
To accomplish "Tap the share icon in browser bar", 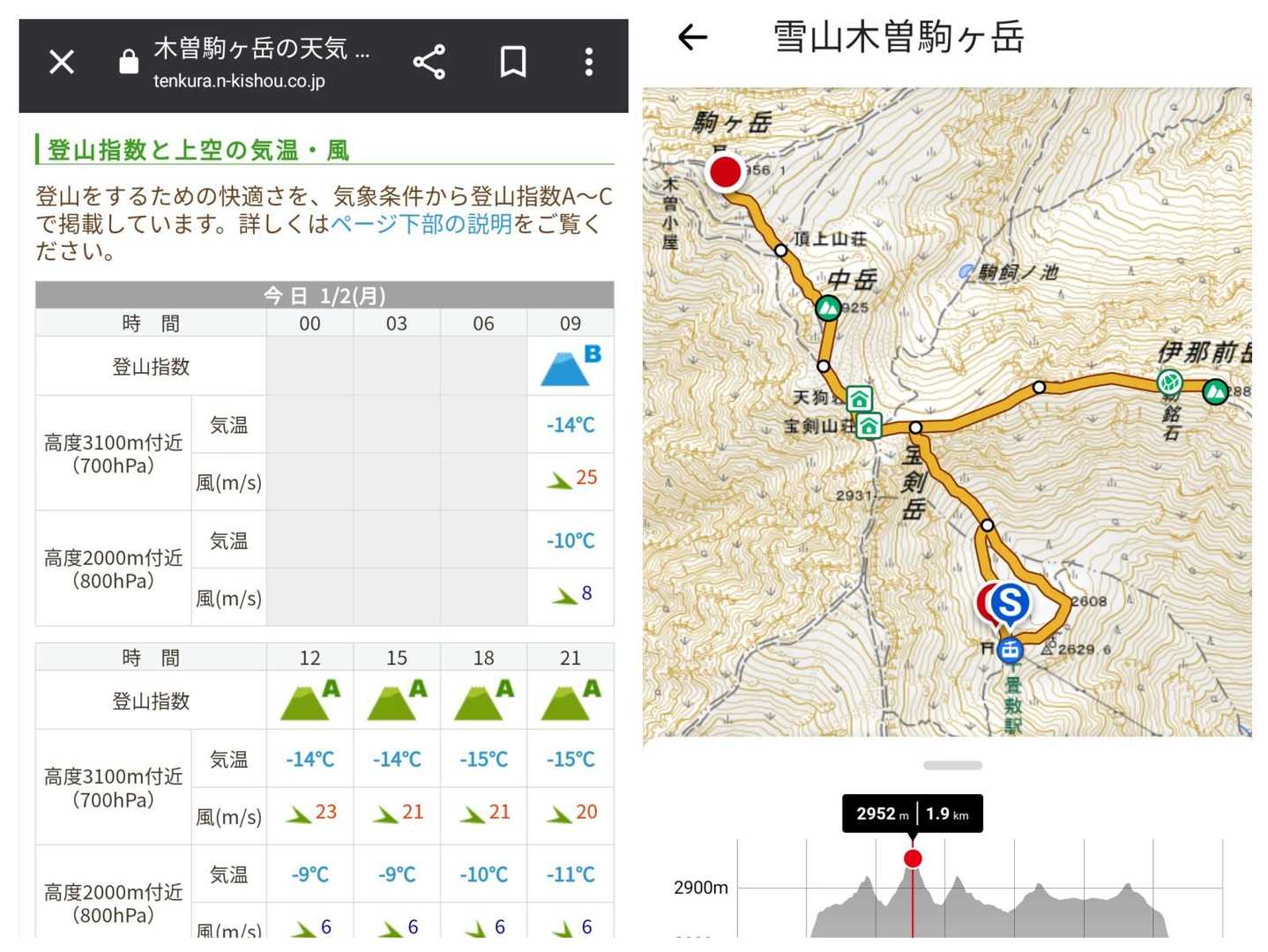I will pyautogui.click(x=429, y=62).
